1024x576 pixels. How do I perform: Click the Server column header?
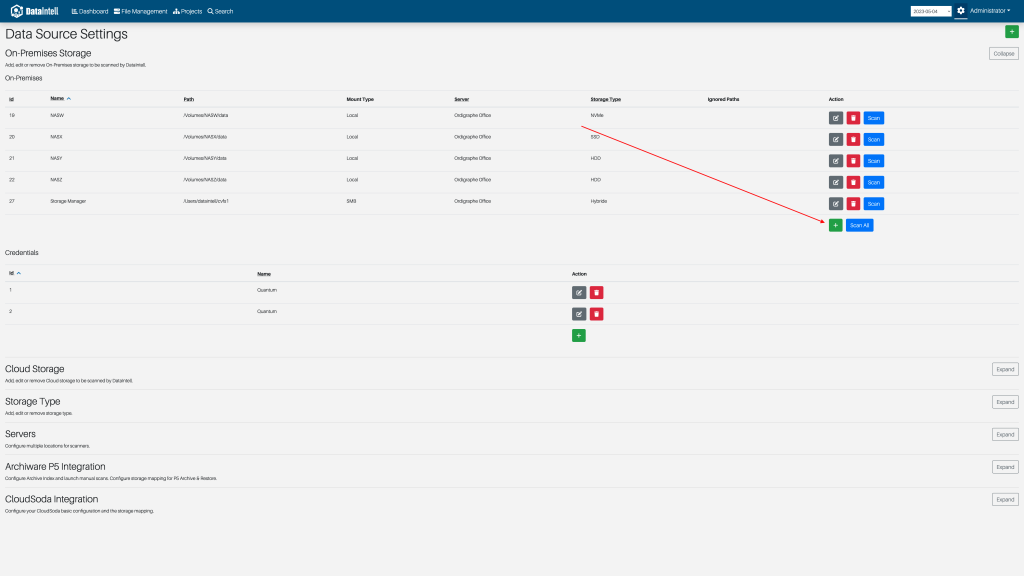pyautogui.click(x=462, y=99)
